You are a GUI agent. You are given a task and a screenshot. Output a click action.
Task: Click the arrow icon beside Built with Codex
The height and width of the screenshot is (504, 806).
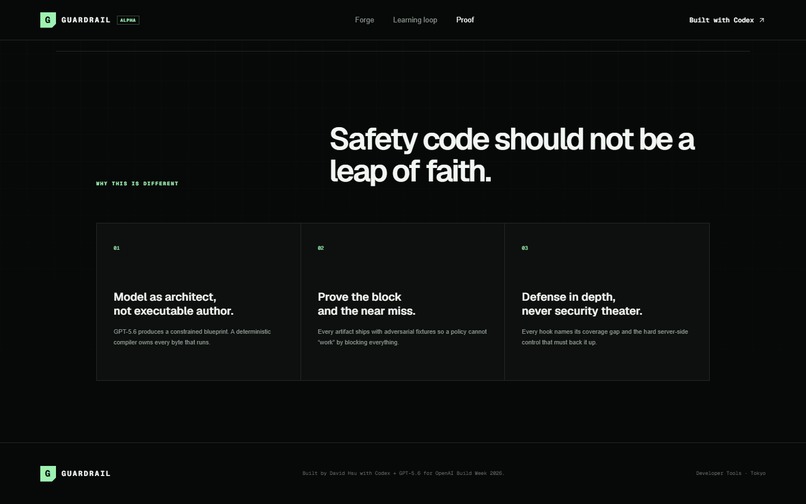762,20
